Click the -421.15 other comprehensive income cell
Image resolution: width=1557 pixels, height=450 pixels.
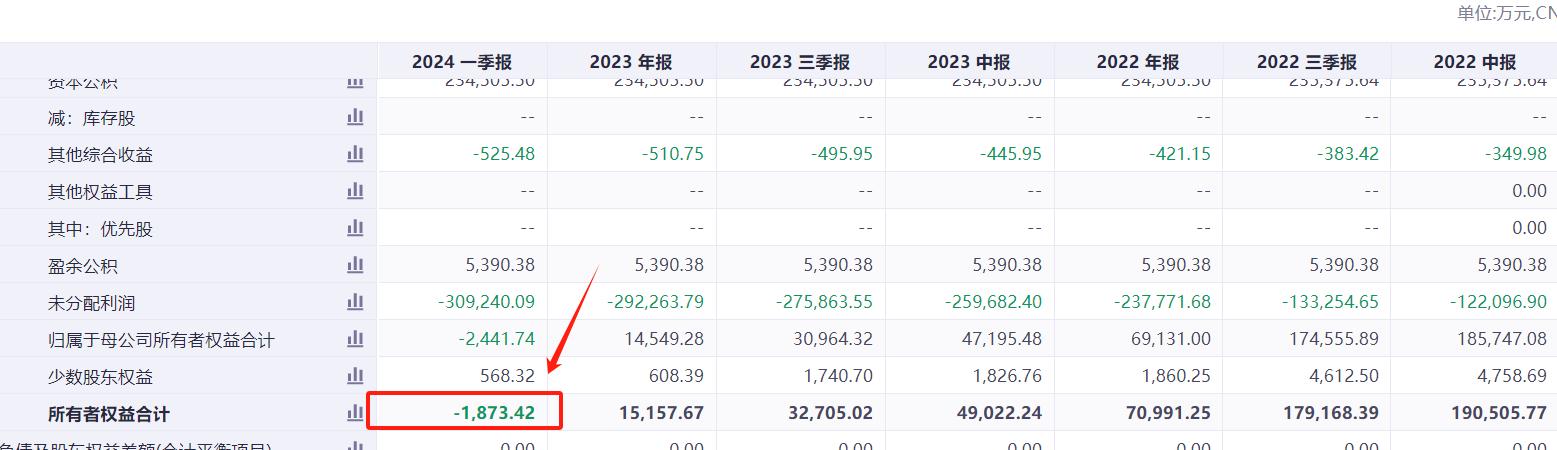(x=1179, y=155)
